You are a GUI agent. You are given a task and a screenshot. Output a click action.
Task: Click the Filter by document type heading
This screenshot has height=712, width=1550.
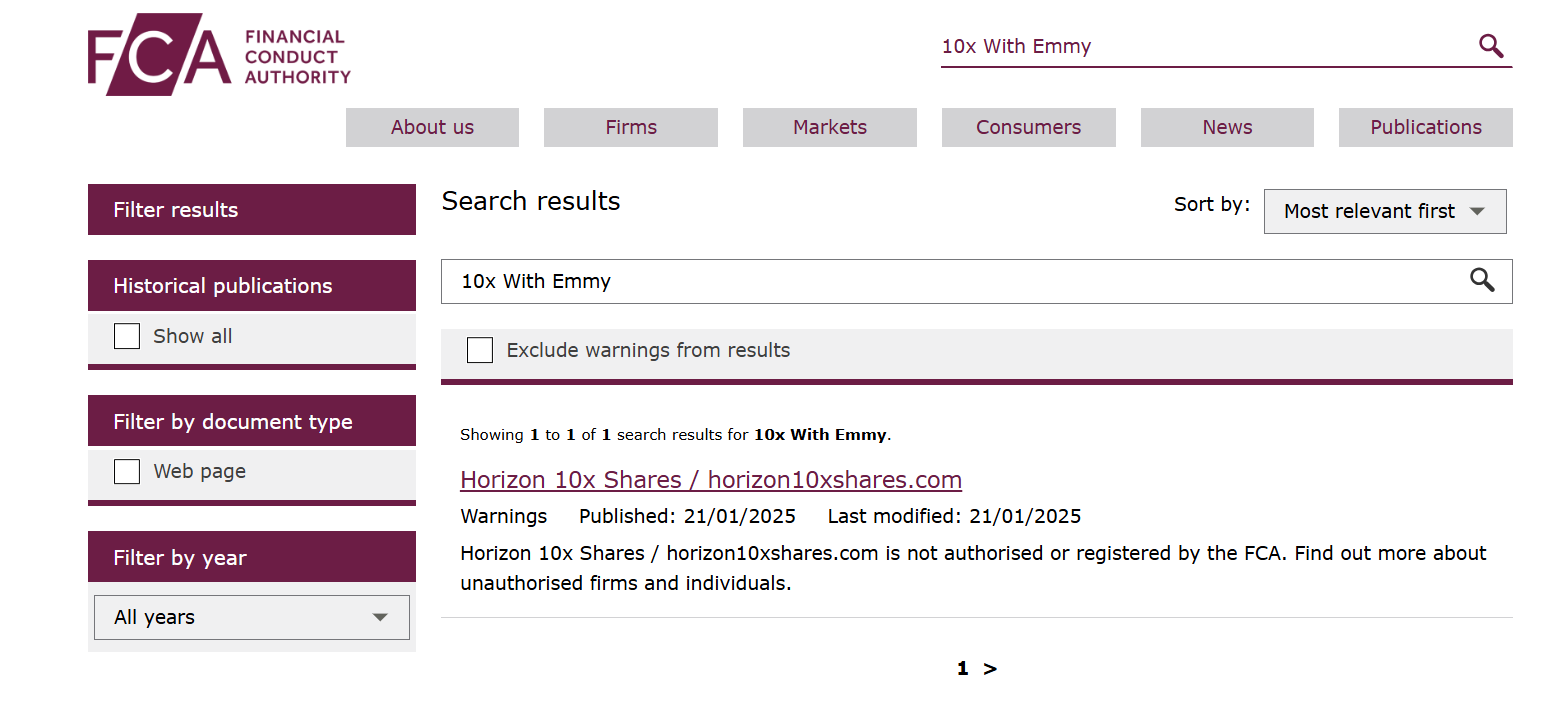pyautogui.click(x=252, y=421)
